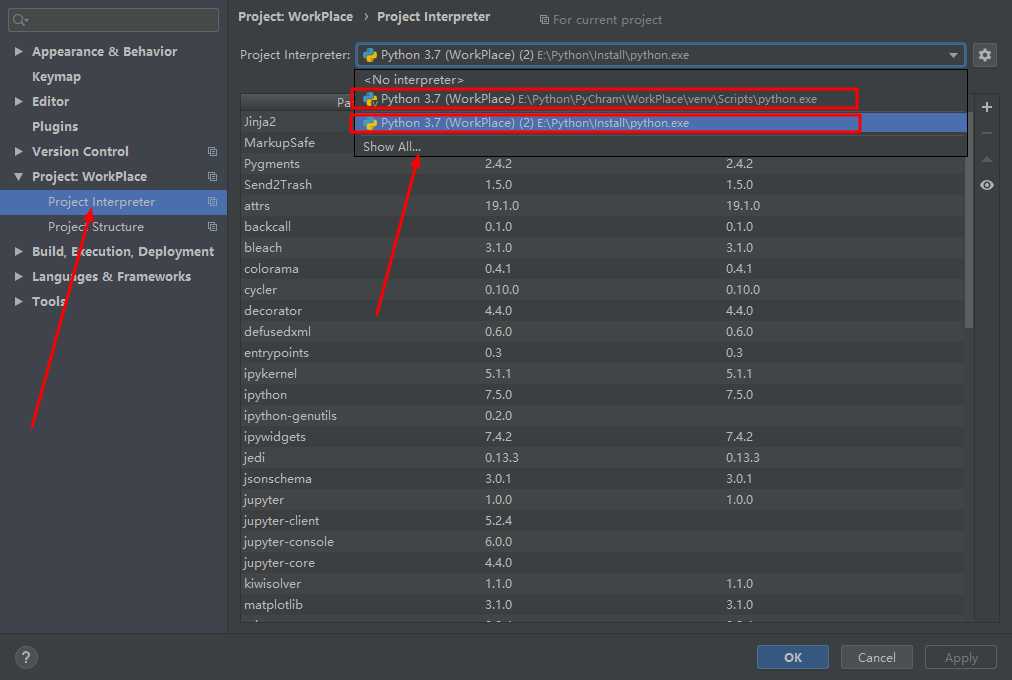1012x680 pixels.
Task: Select the decorator package row
Action: (x=603, y=310)
